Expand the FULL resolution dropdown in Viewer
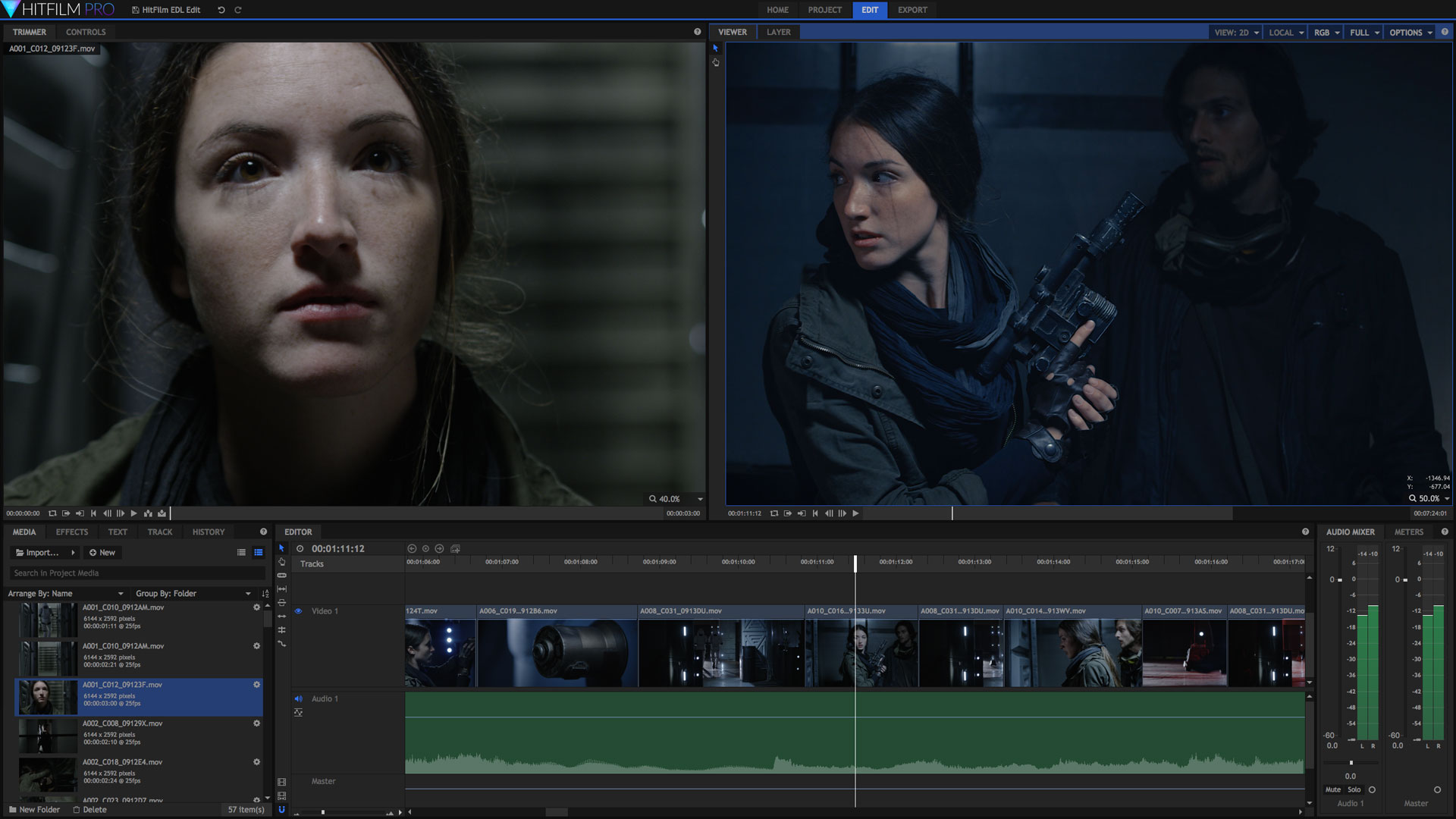1456x819 pixels. point(1363,32)
